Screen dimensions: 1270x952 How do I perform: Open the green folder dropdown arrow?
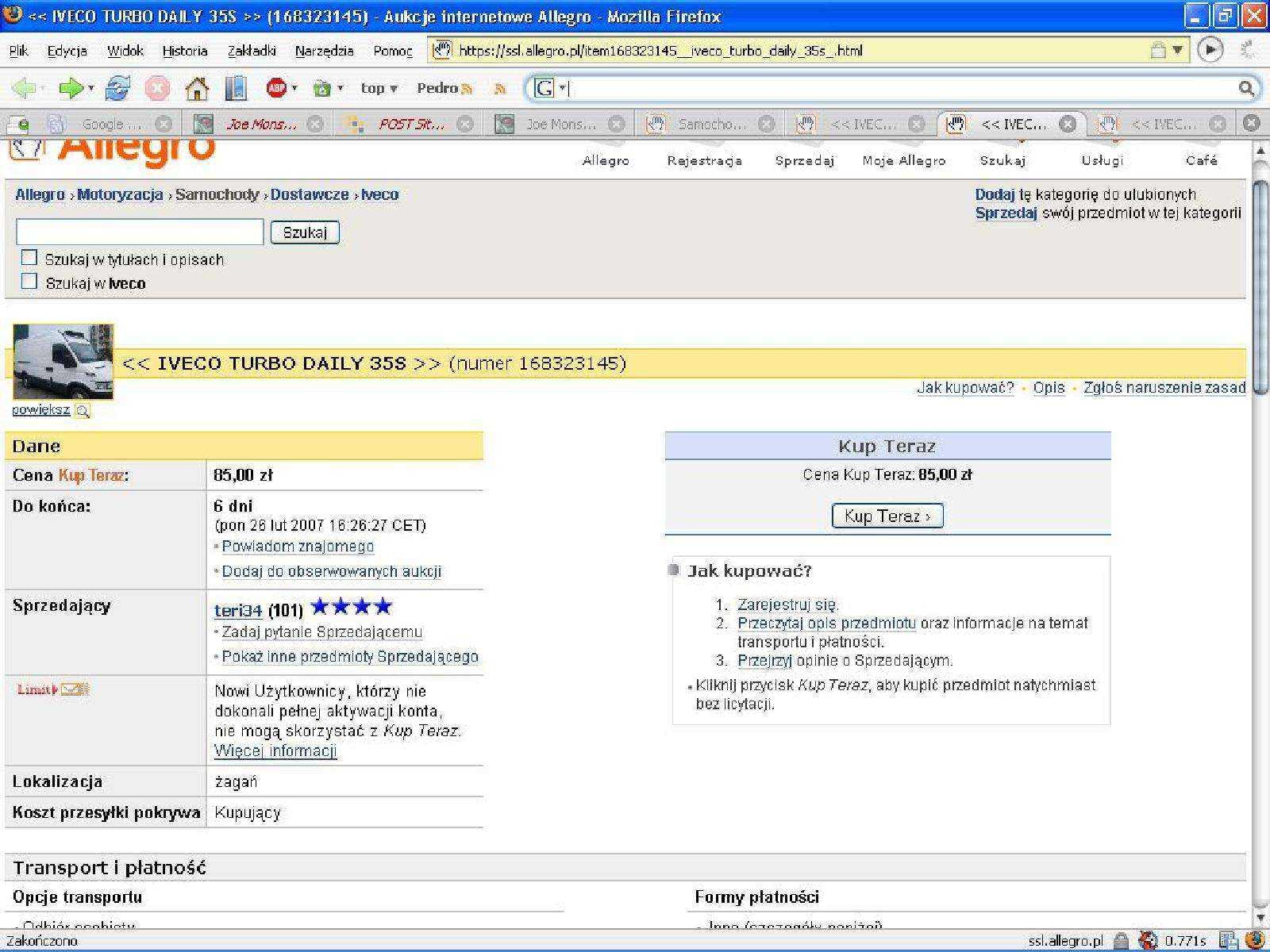tap(340, 88)
